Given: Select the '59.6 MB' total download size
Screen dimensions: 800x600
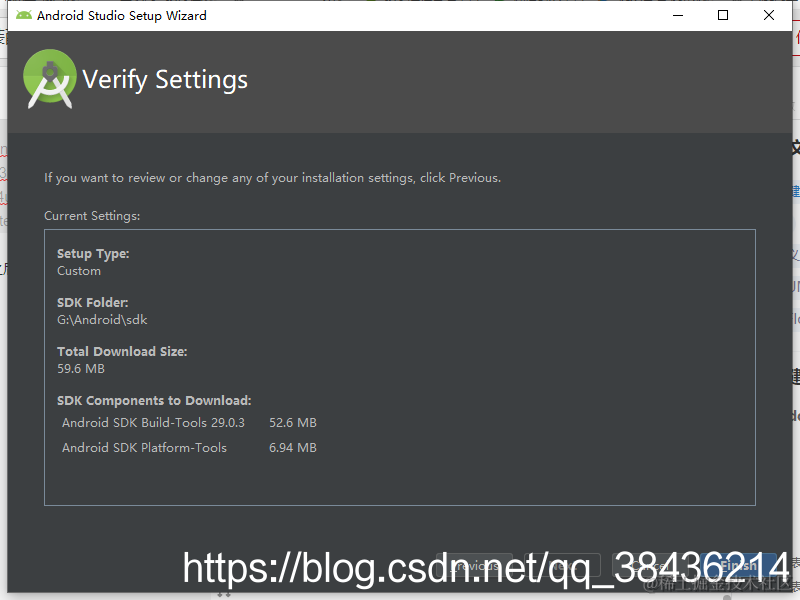Looking at the screenshot, I should click(81, 369).
